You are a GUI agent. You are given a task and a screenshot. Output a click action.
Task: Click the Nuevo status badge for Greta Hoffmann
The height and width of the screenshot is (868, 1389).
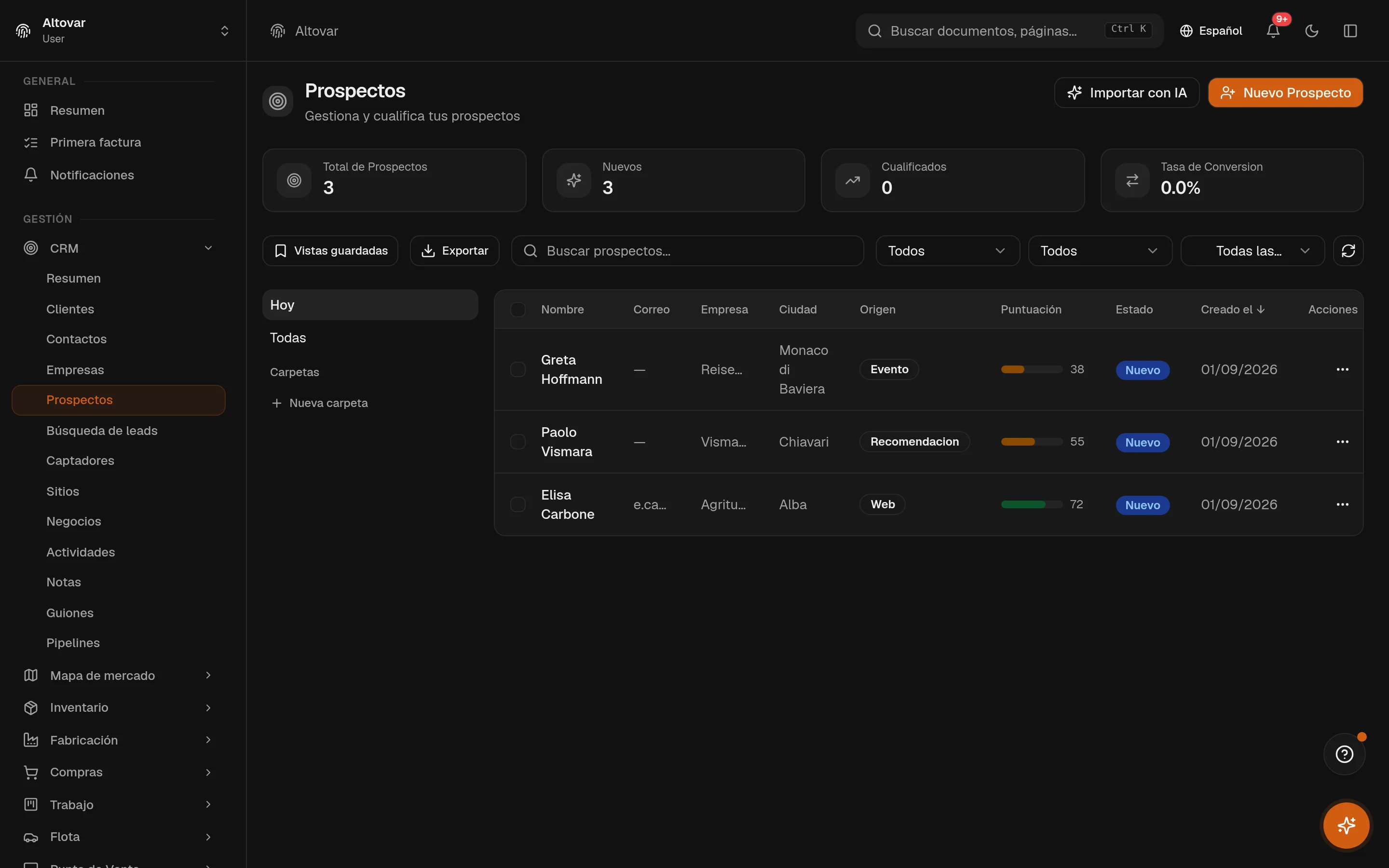[1142, 370]
